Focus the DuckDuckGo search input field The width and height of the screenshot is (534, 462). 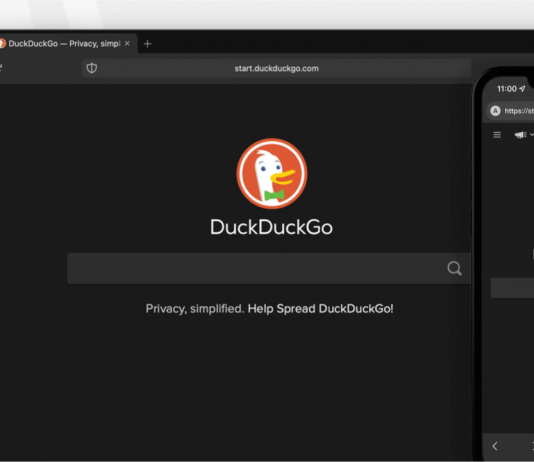(x=268, y=268)
